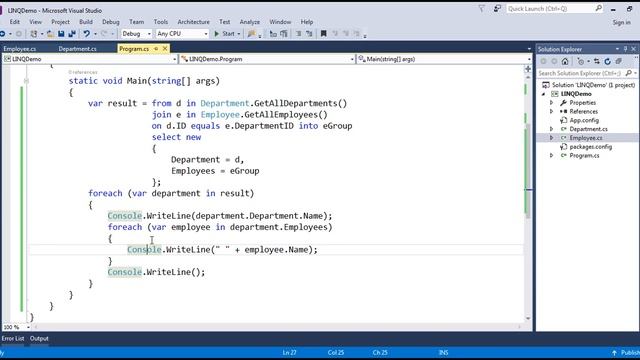Open the Output panel tab
Screen dimensions: 640x360
click(x=39, y=338)
